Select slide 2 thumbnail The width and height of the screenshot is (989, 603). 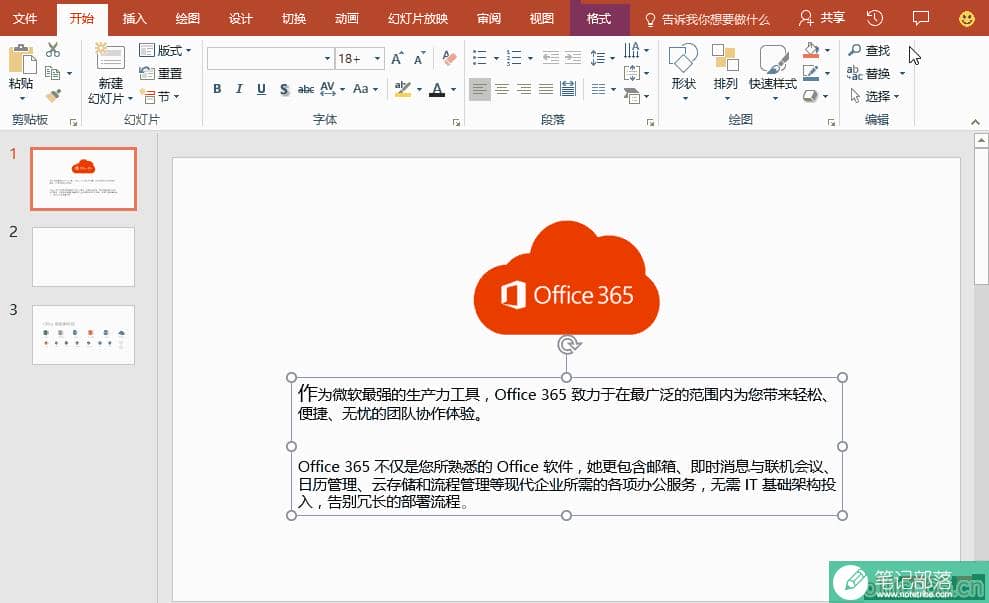click(x=83, y=257)
